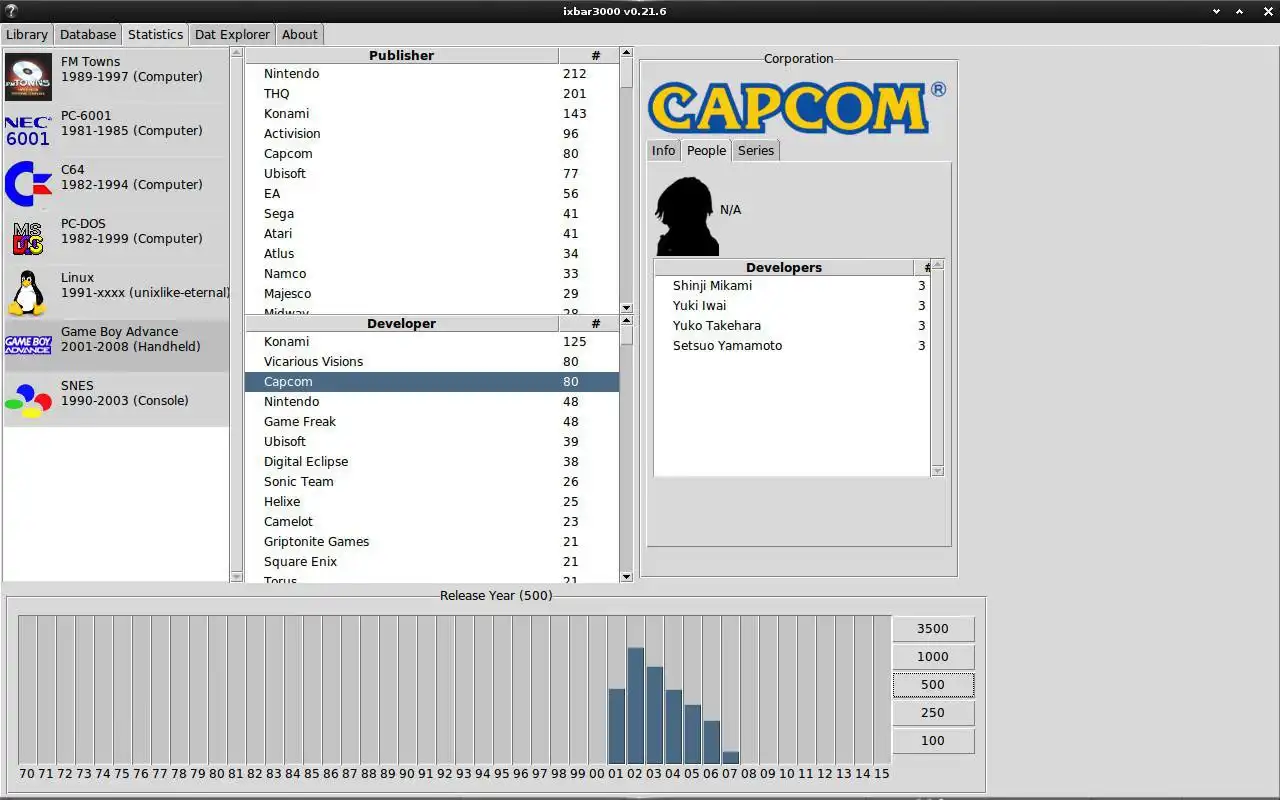Click the platform list scrollbar down arrow

coord(237,576)
